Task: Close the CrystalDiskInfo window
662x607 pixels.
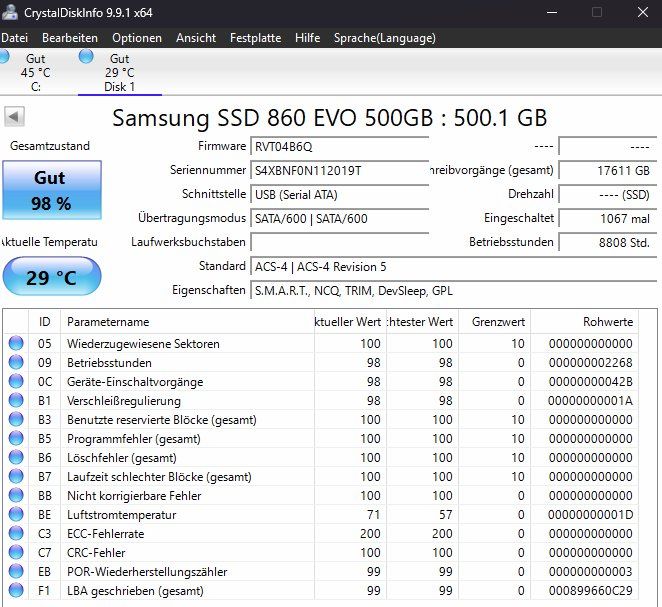Action: [x=643, y=12]
